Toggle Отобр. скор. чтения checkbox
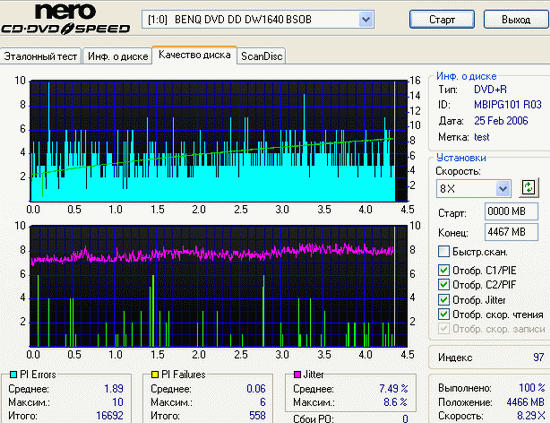The image size is (550, 423). pos(444,314)
